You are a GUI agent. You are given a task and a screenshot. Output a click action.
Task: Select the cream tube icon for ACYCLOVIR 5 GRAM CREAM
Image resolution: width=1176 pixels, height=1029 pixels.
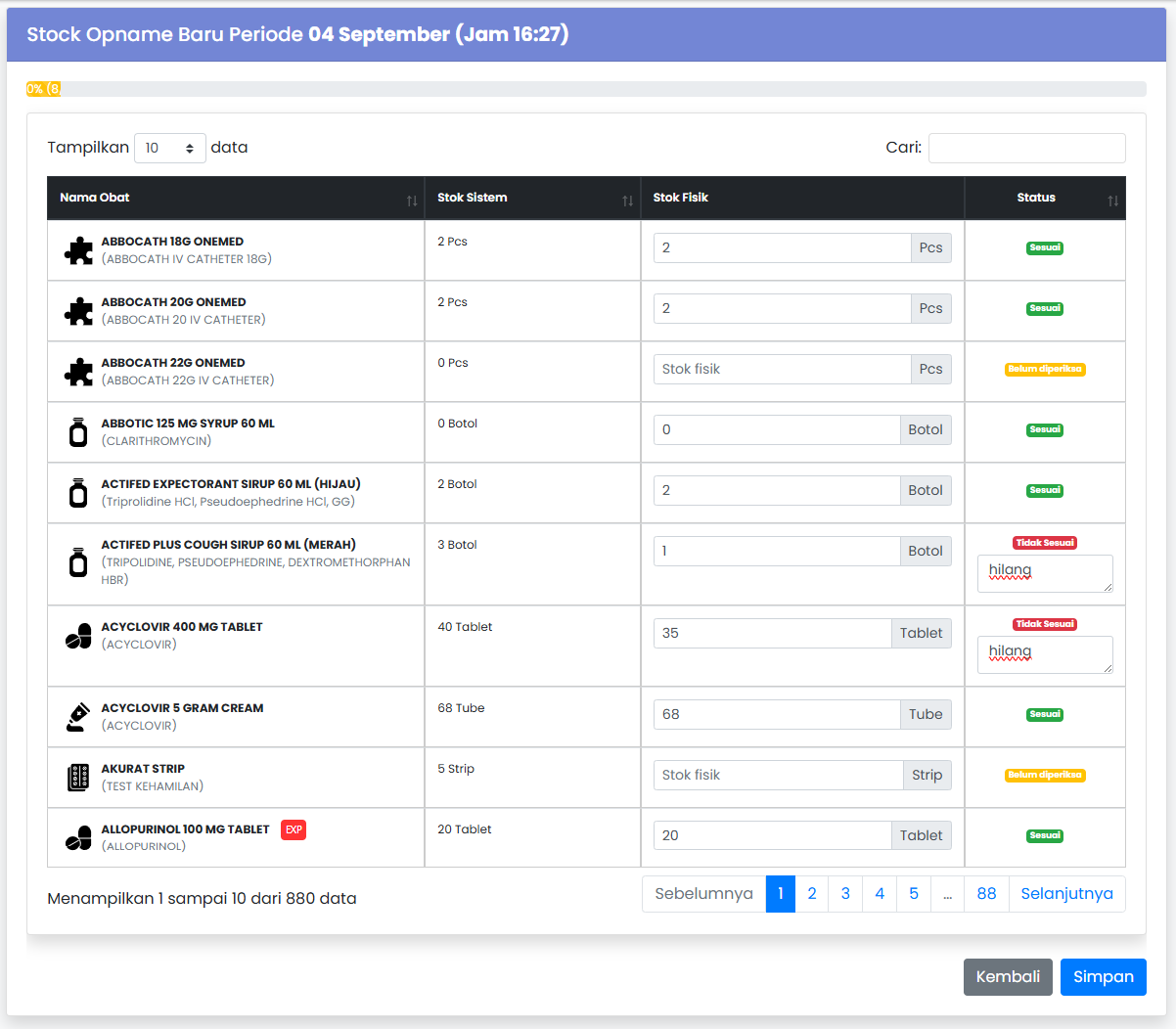[x=78, y=715]
